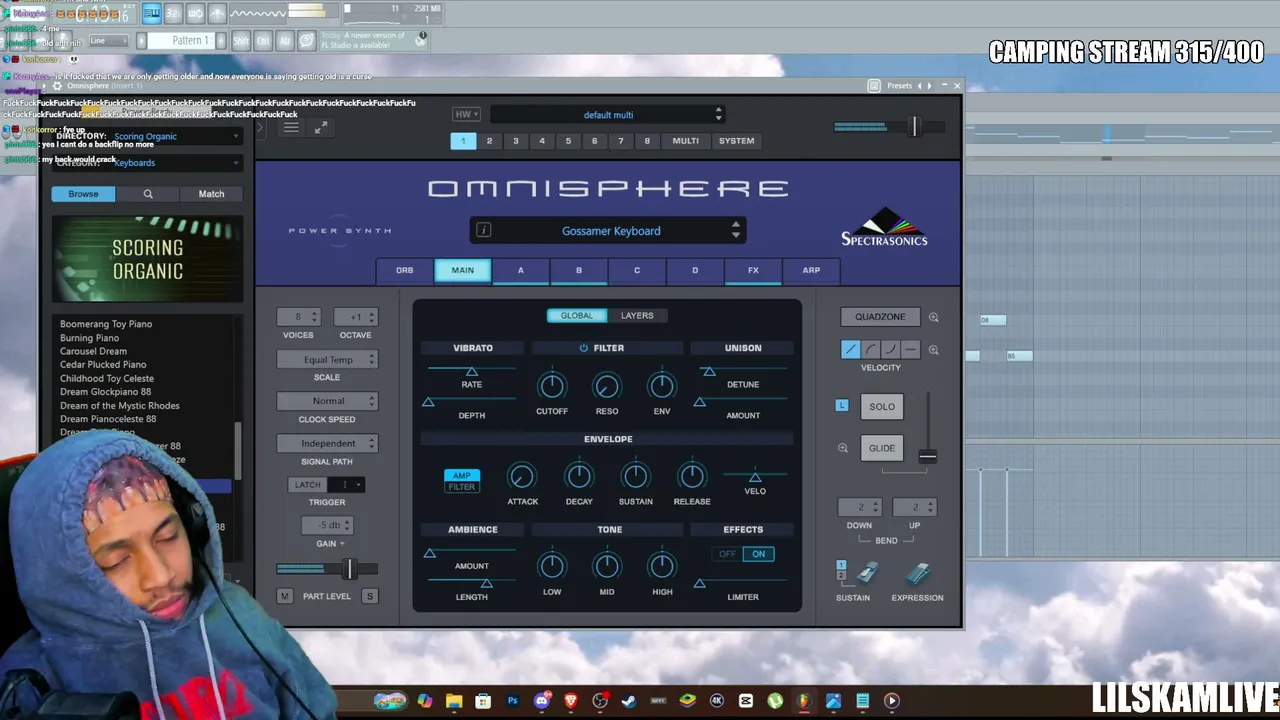Open the patch info 'i' button
Viewport: 1280px width, 720px height.
tap(484, 231)
